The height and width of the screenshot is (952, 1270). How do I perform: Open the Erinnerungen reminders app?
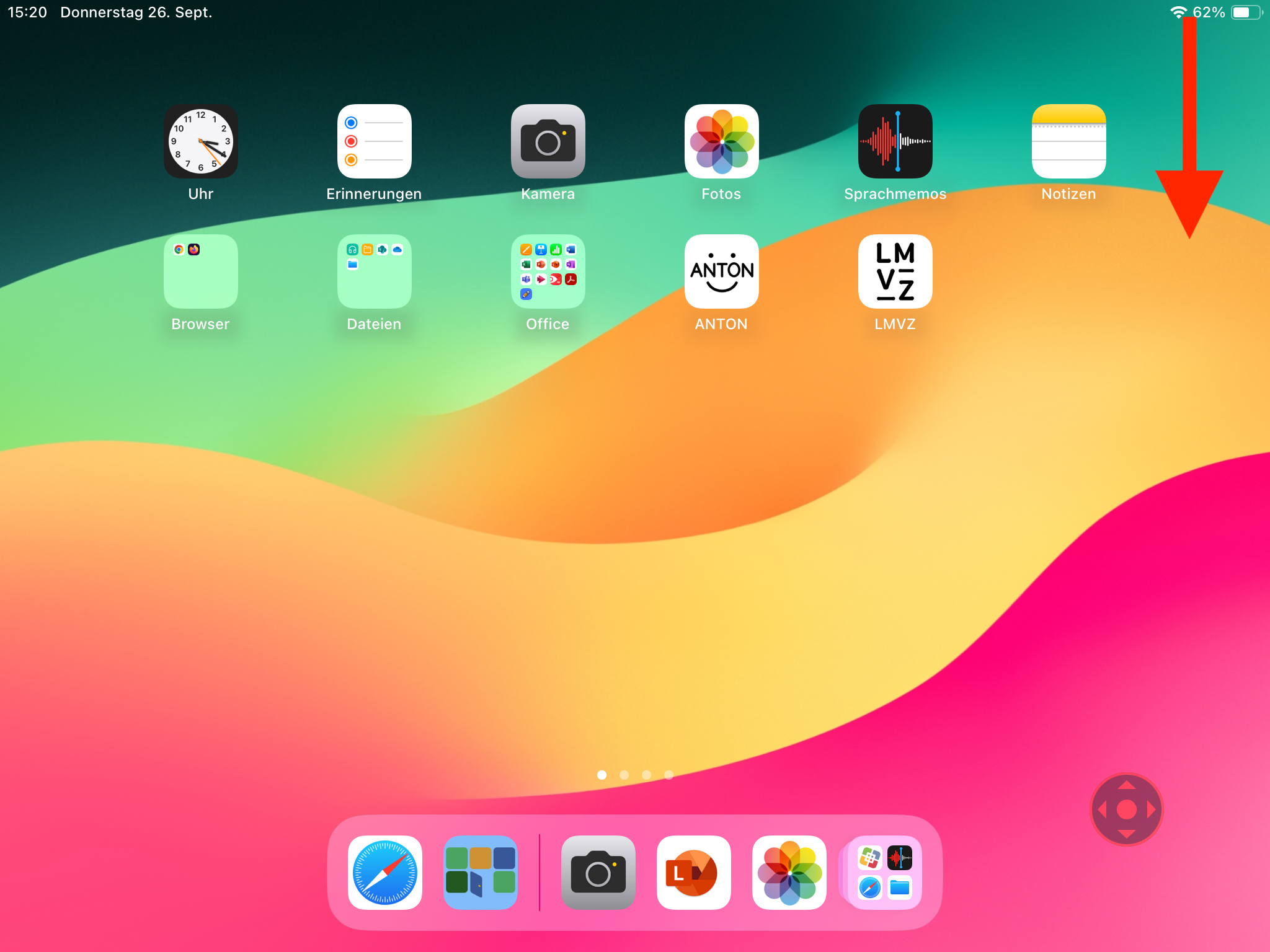click(374, 141)
